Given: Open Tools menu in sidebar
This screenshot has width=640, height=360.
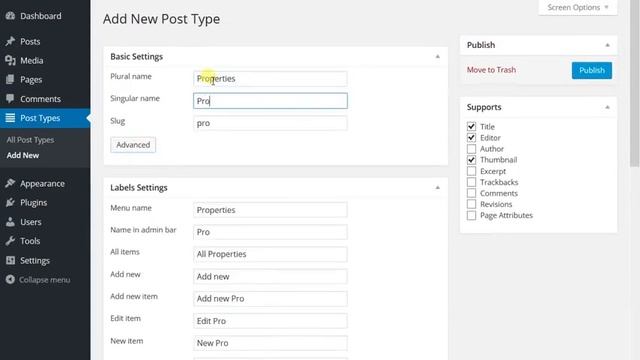Looking at the screenshot, I should pyautogui.click(x=30, y=241).
